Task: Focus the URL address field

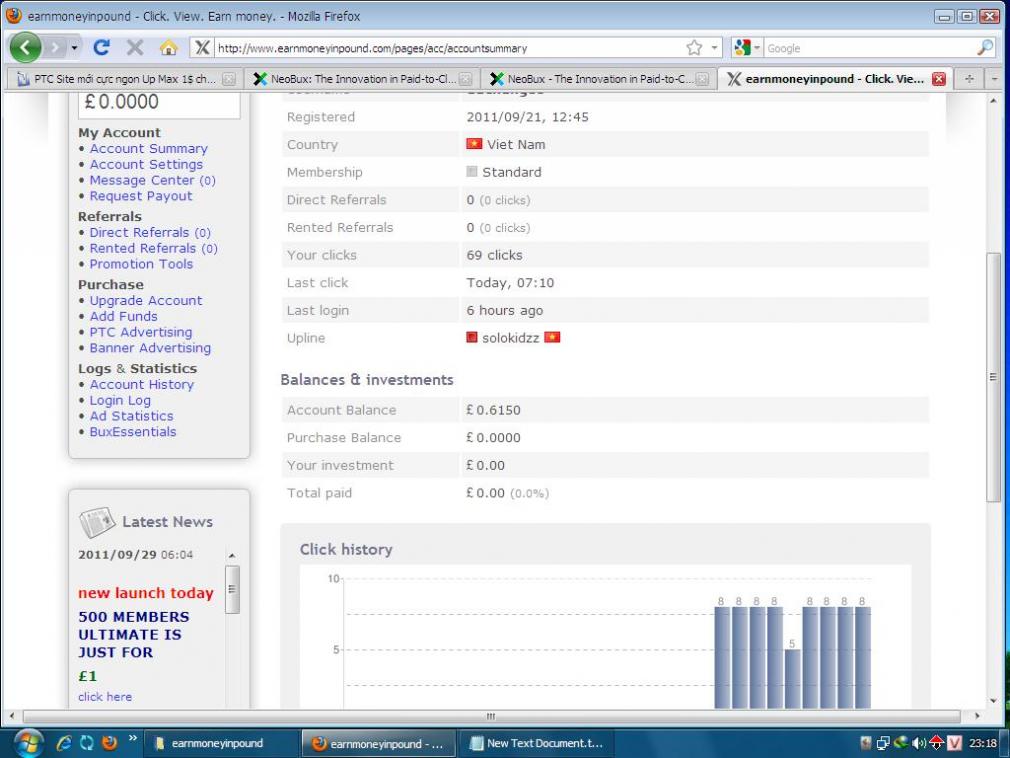Action: coord(448,48)
